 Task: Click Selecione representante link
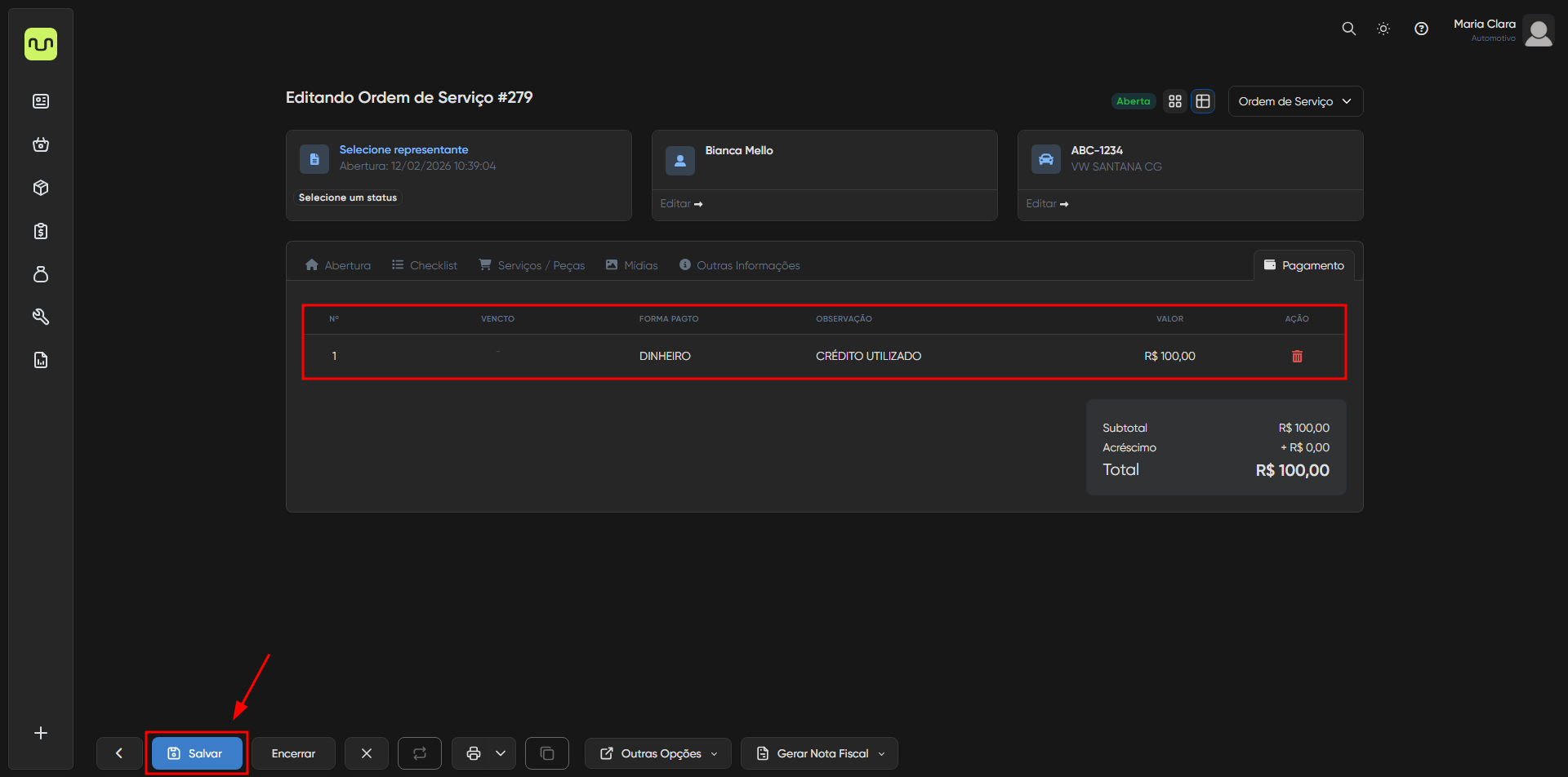pos(403,149)
